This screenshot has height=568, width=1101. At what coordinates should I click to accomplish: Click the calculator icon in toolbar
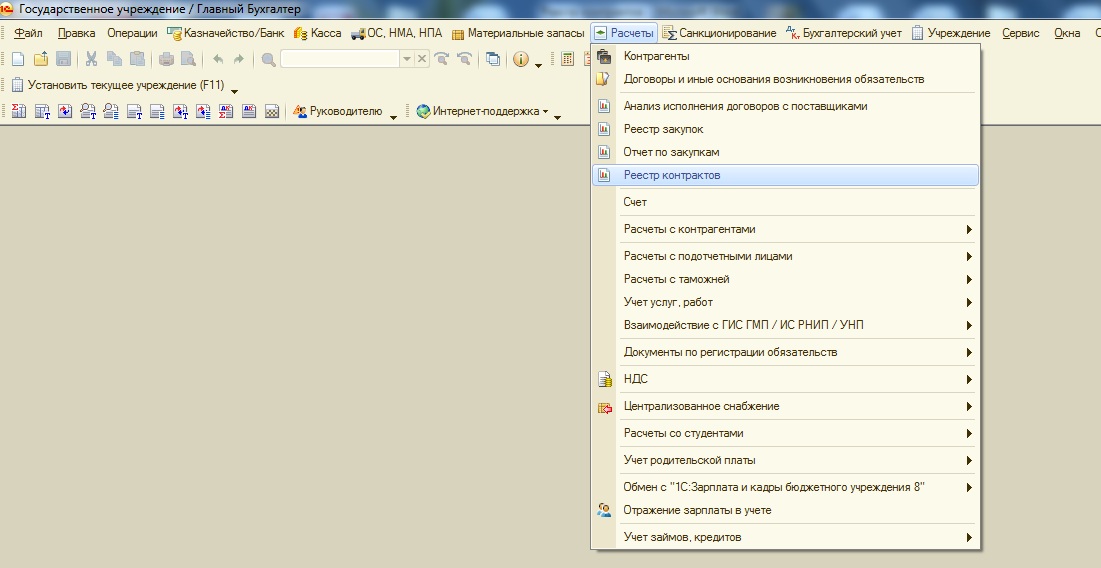tap(568, 59)
